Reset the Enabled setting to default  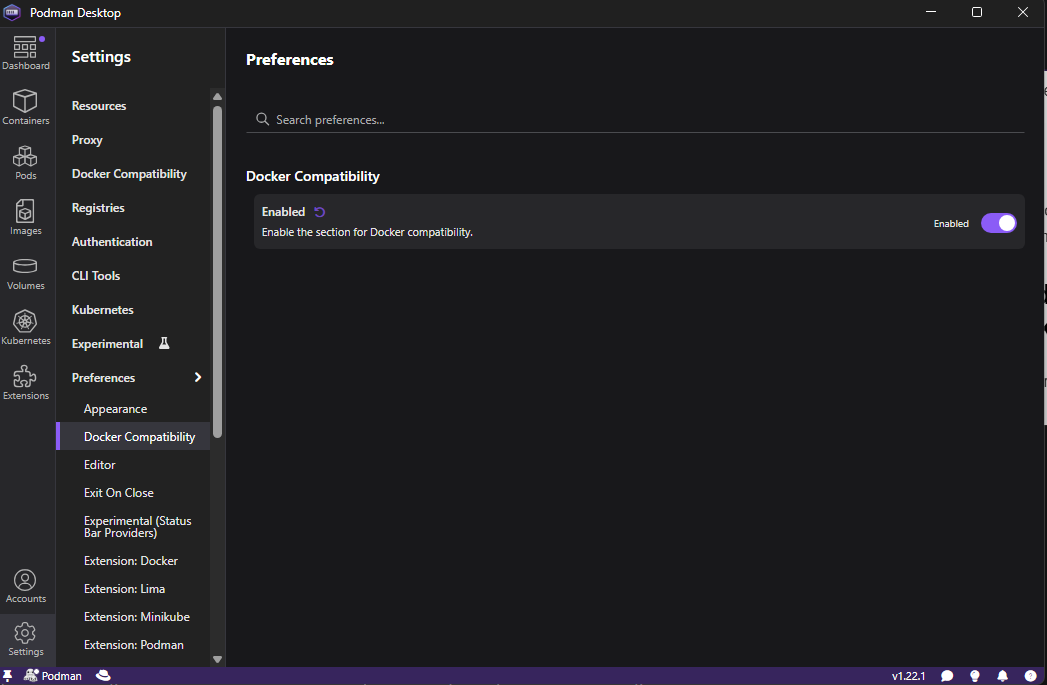[320, 212]
